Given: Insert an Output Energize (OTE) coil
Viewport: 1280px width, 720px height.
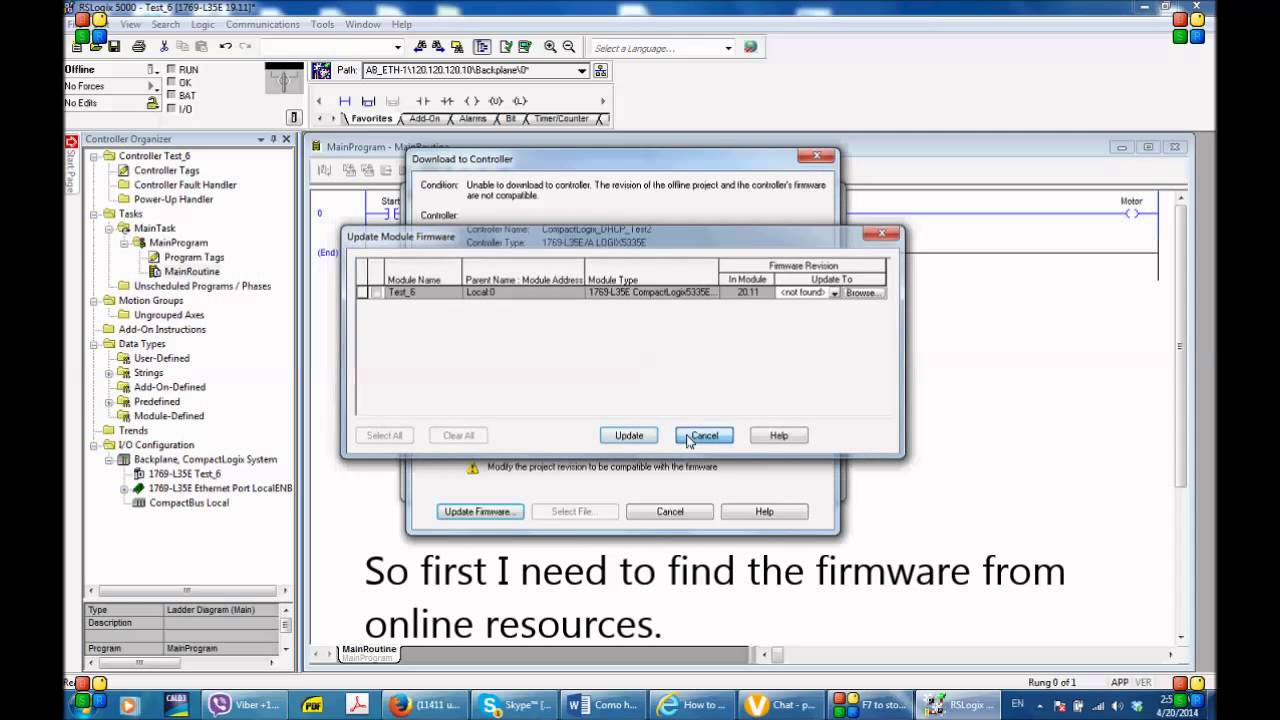Looking at the screenshot, I should [471, 101].
